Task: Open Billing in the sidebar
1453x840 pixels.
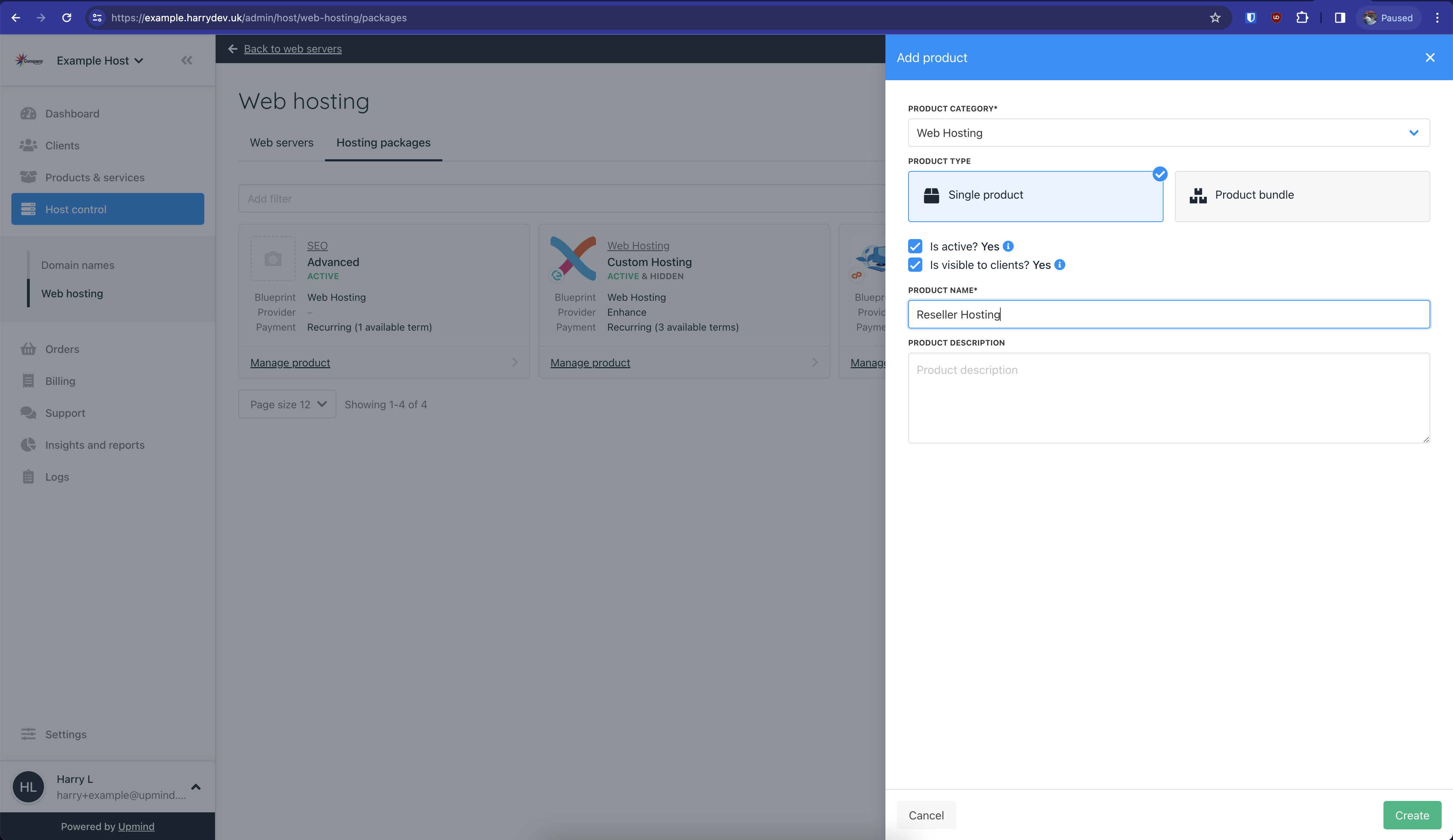Action: 108,381
